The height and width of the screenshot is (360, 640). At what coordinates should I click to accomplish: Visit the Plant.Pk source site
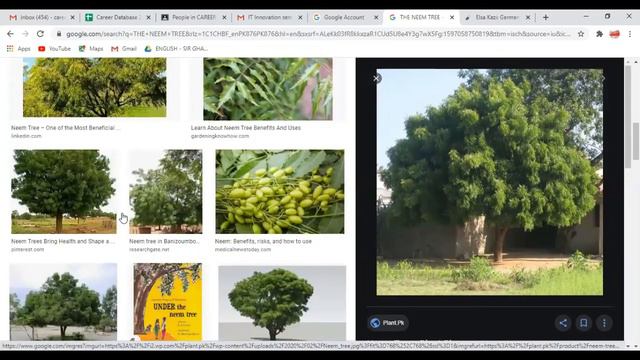[388, 323]
